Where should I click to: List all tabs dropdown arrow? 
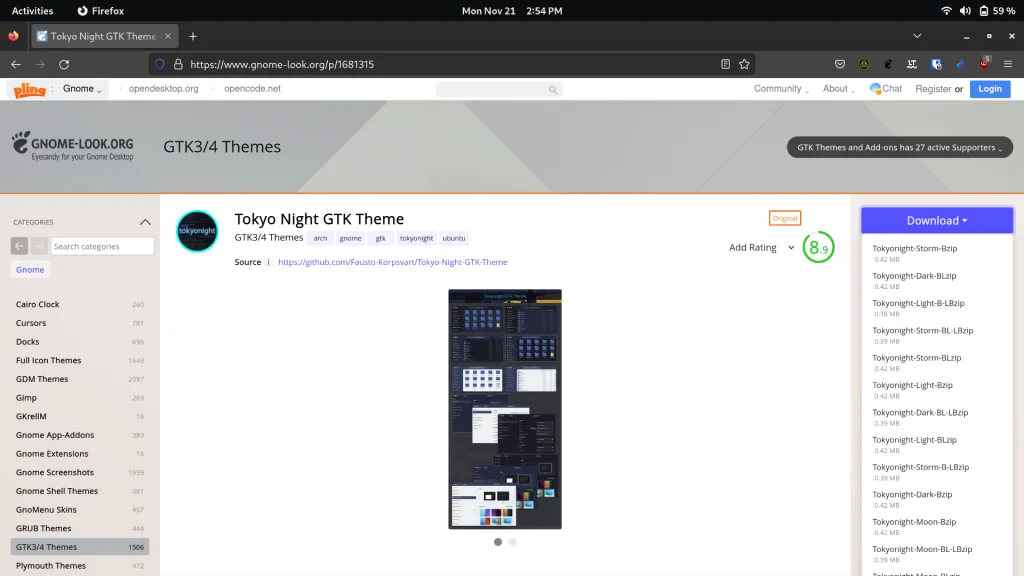(917, 36)
